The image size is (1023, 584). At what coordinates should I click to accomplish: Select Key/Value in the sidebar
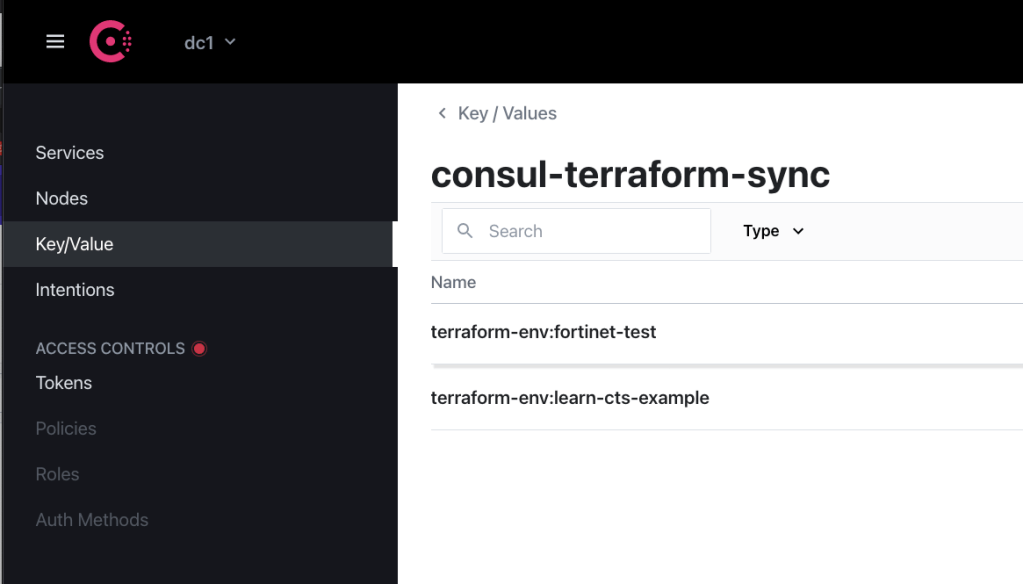(74, 244)
